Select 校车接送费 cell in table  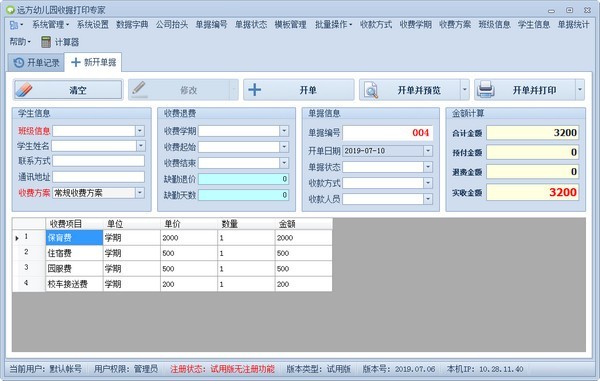coord(74,284)
